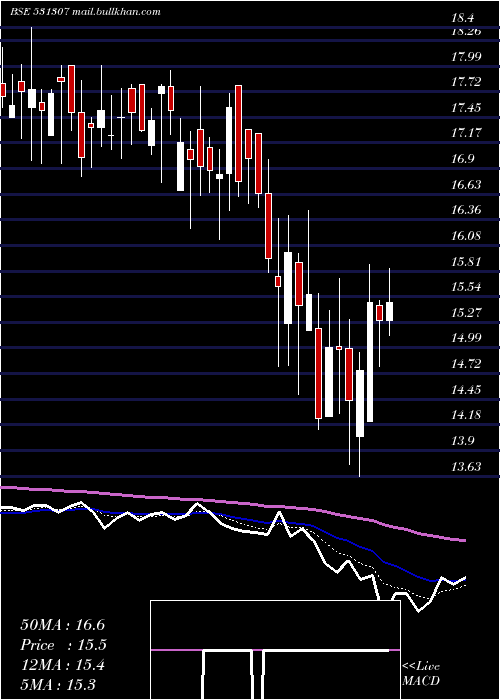
Task: Click the 15.54 price axis label
Action: (x=466, y=287)
